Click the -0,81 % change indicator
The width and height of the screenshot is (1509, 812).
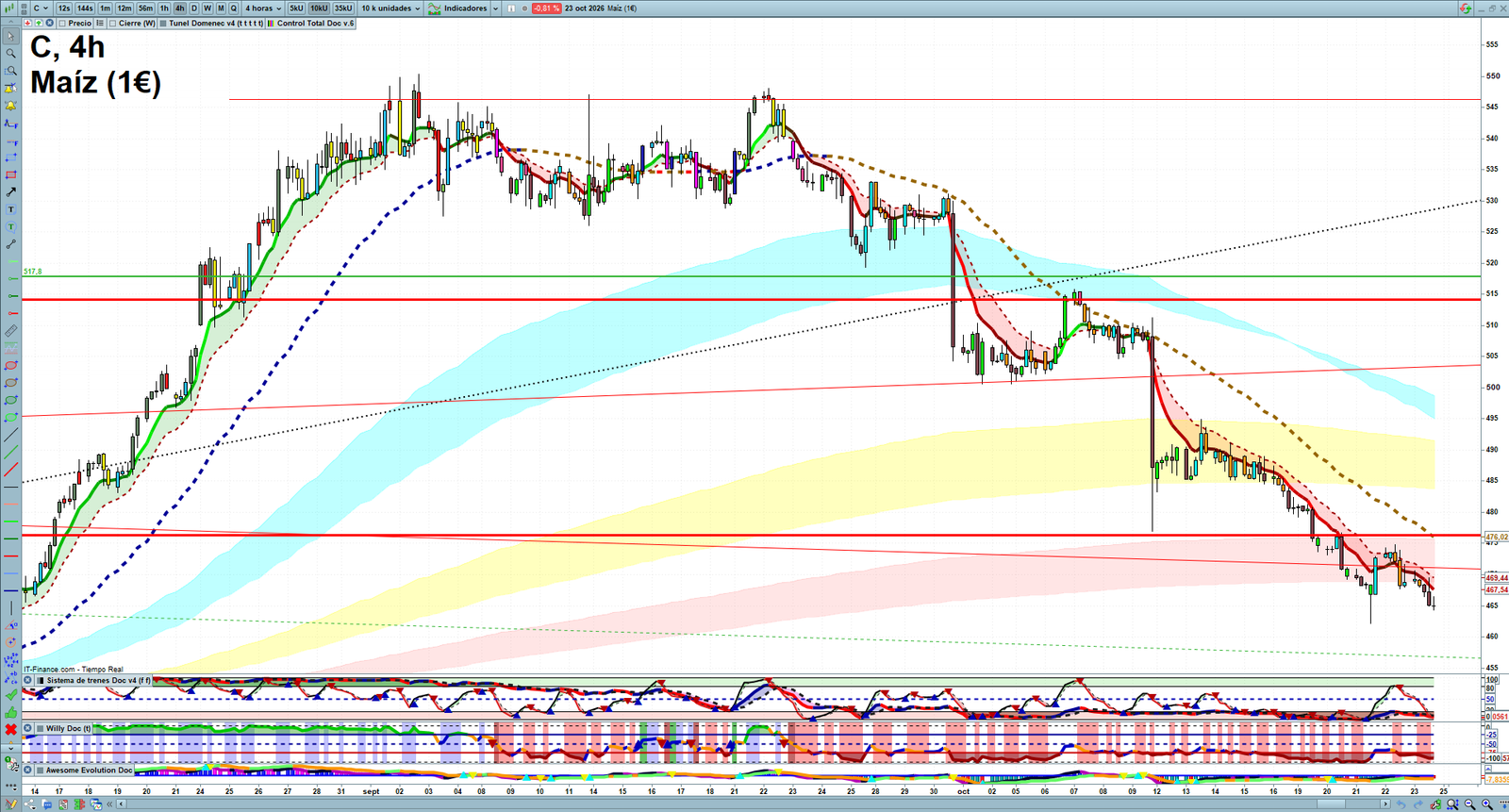pos(546,8)
